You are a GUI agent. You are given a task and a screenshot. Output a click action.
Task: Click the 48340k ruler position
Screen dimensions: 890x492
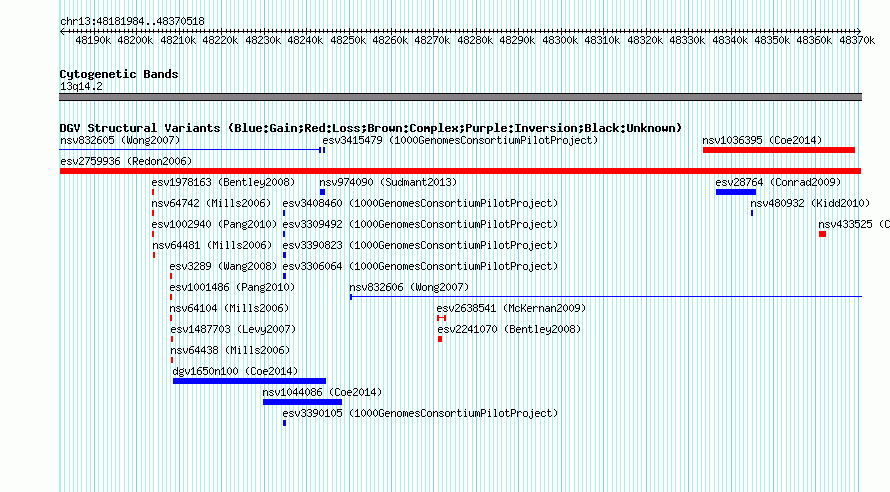click(x=730, y=40)
